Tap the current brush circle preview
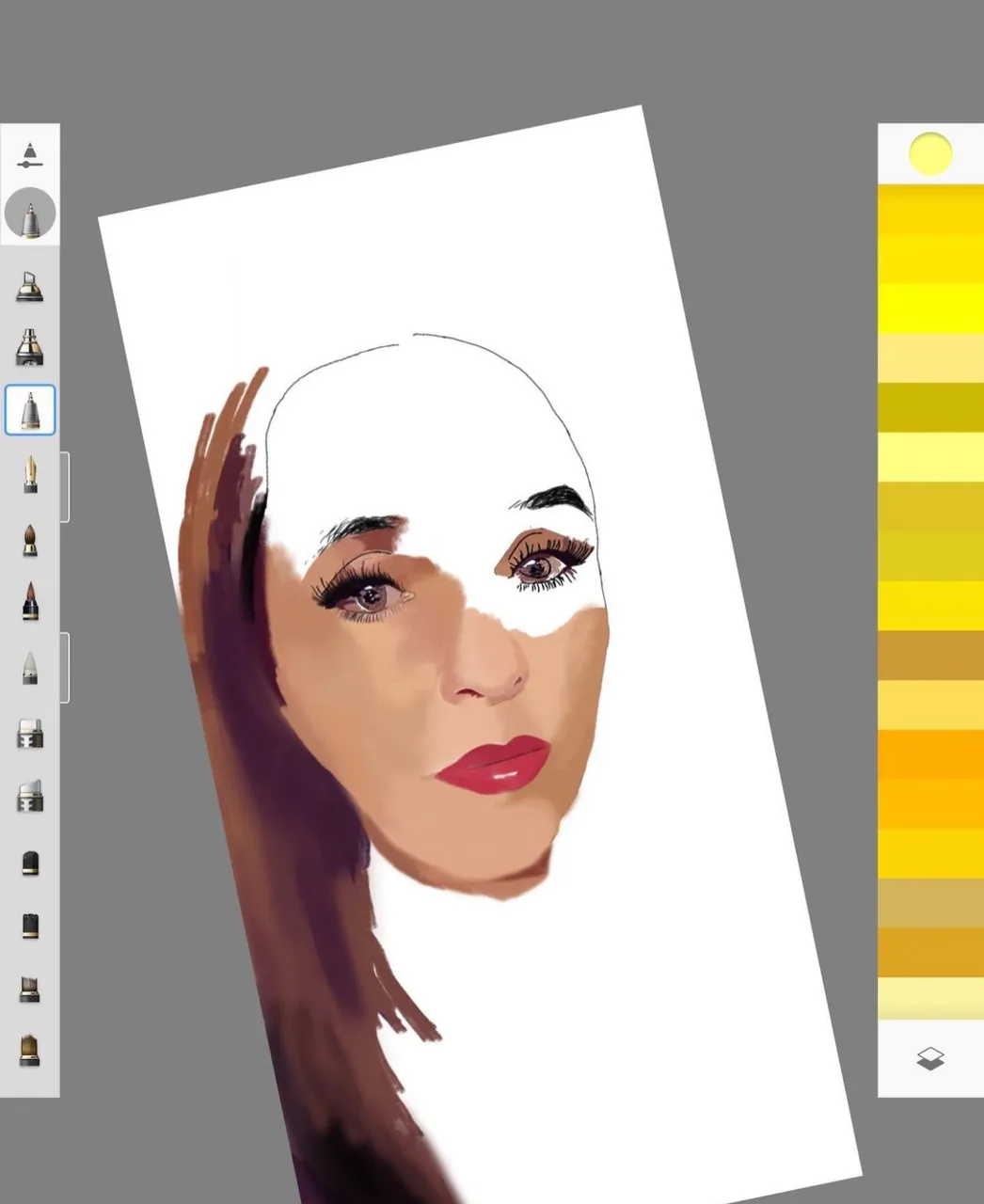 click(30, 214)
